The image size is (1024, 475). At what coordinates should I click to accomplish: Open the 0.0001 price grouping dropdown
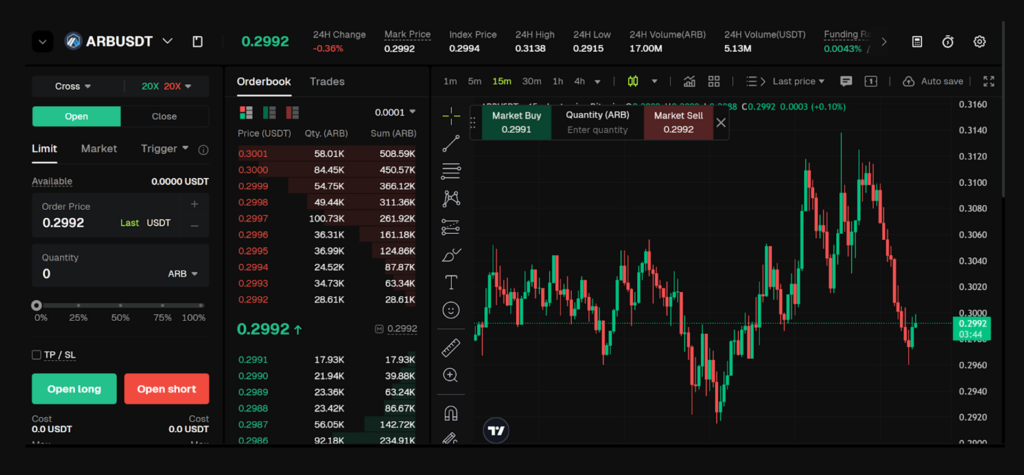(x=395, y=112)
